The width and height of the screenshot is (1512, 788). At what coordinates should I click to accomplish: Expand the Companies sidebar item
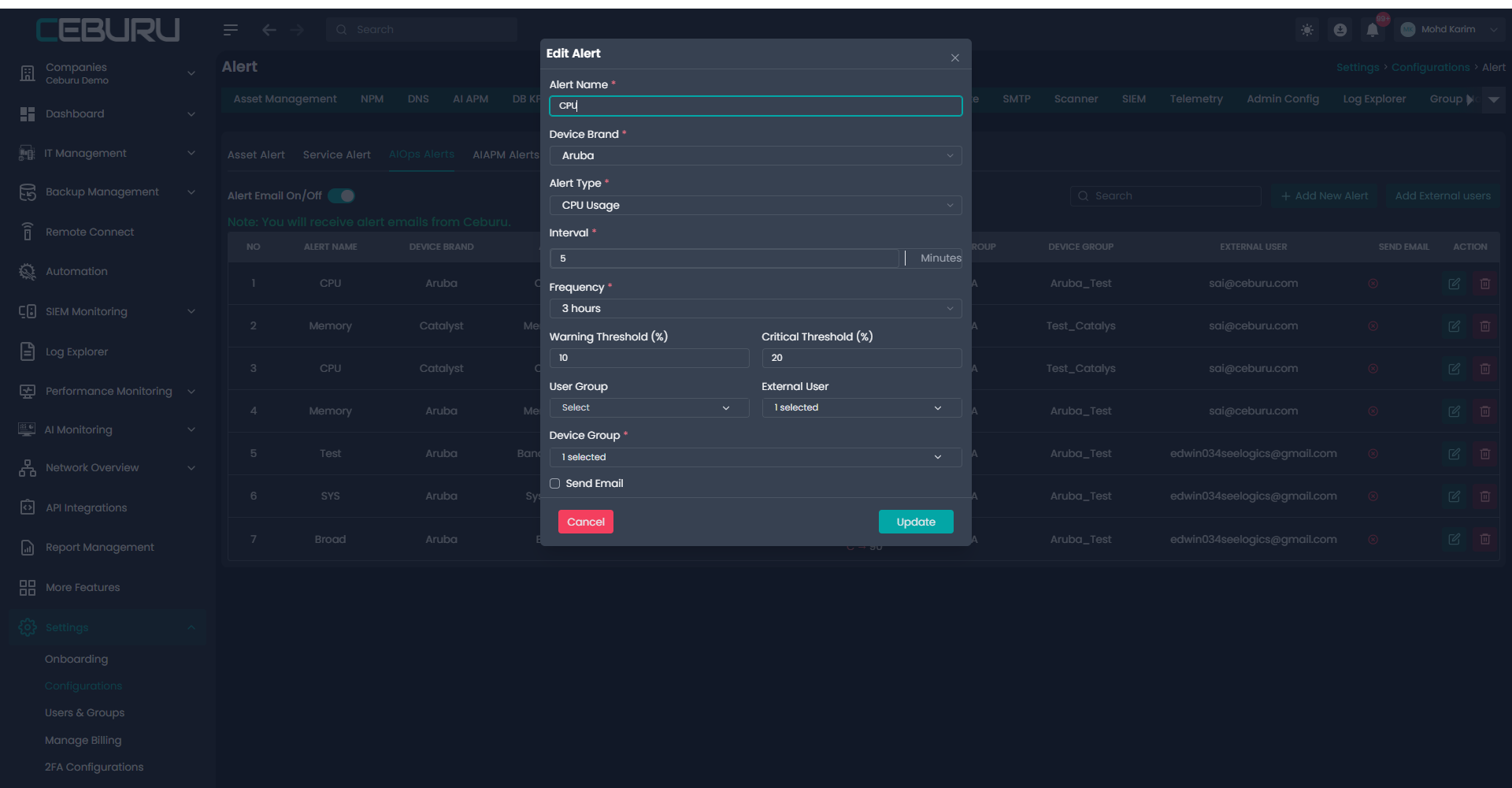point(108,73)
